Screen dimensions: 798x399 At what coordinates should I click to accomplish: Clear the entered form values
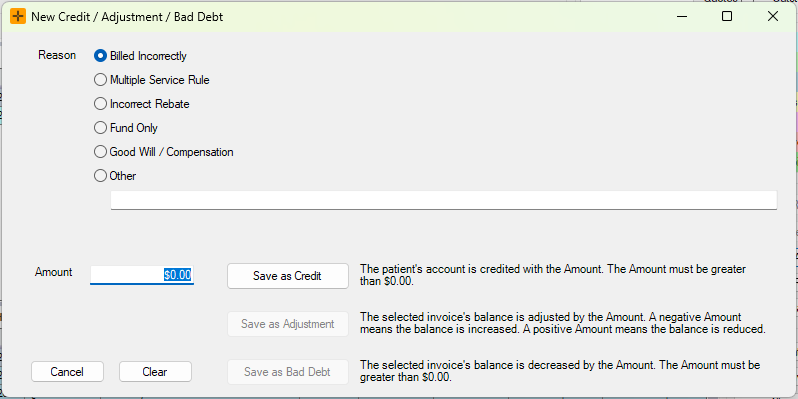tap(155, 372)
